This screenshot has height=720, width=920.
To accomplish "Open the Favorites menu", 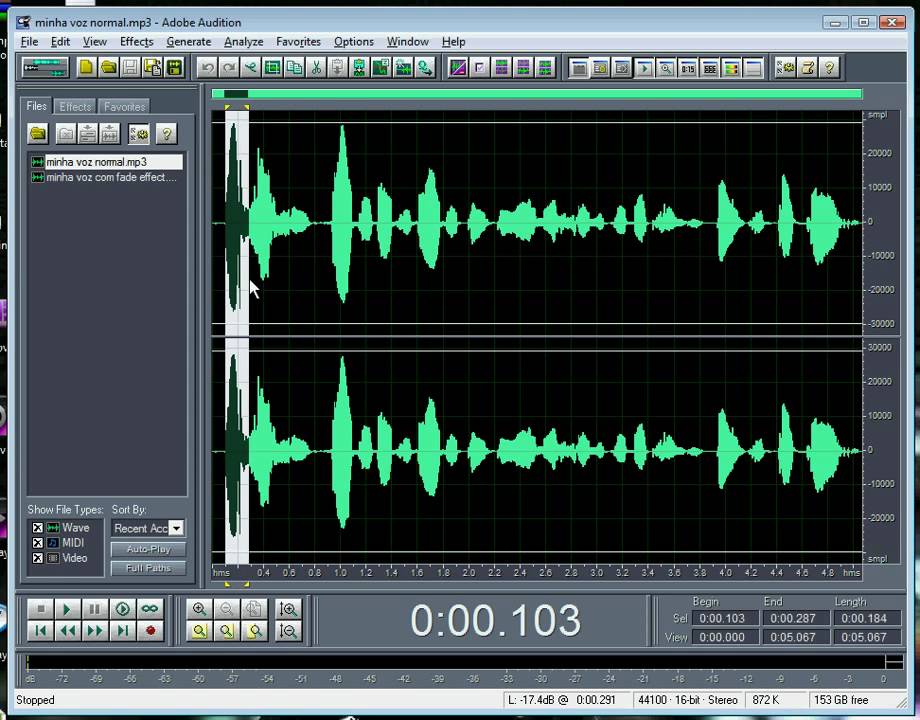I will (298, 42).
